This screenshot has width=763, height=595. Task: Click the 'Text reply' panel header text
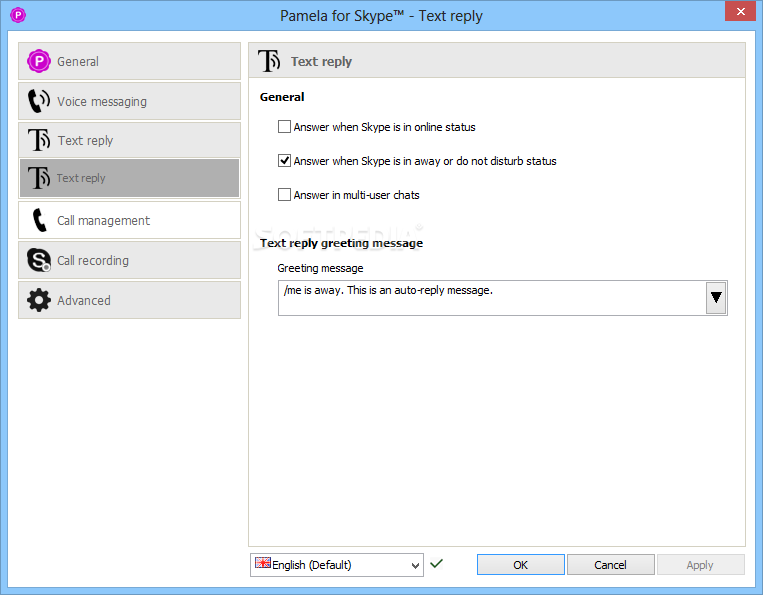pyautogui.click(x=321, y=62)
